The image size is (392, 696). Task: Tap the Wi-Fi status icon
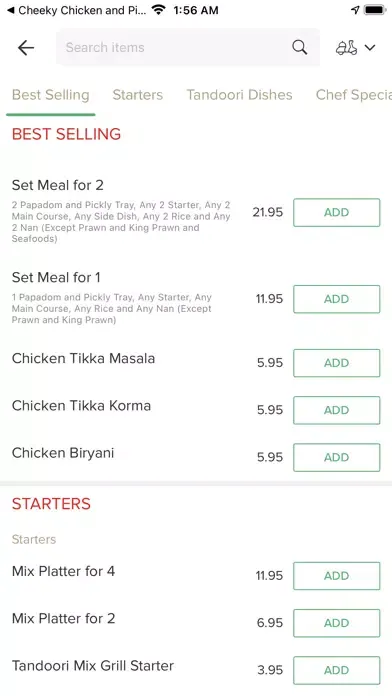click(158, 10)
